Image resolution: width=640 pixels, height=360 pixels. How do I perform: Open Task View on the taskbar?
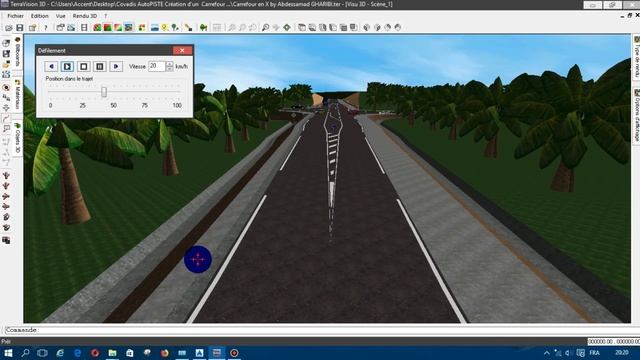(x=42, y=353)
